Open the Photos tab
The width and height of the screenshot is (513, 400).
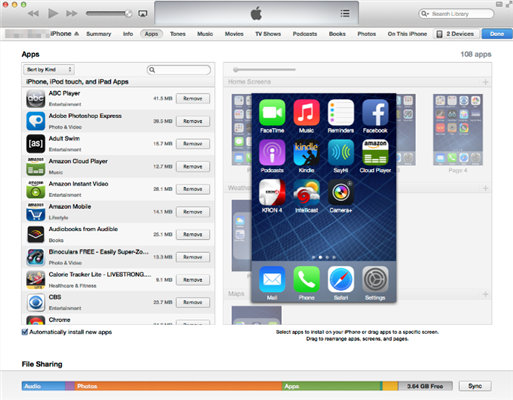[367, 34]
